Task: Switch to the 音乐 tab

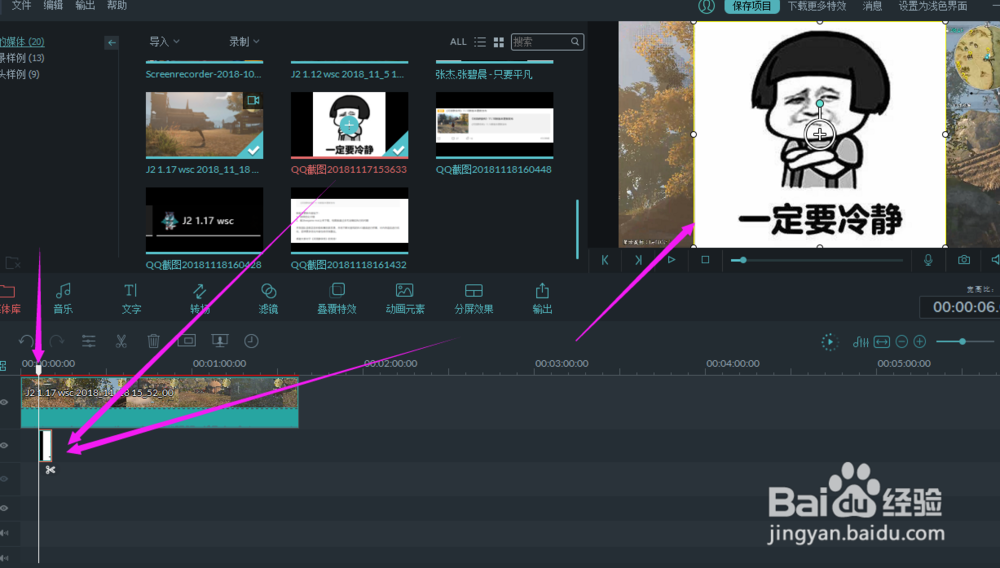Action: [x=63, y=298]
